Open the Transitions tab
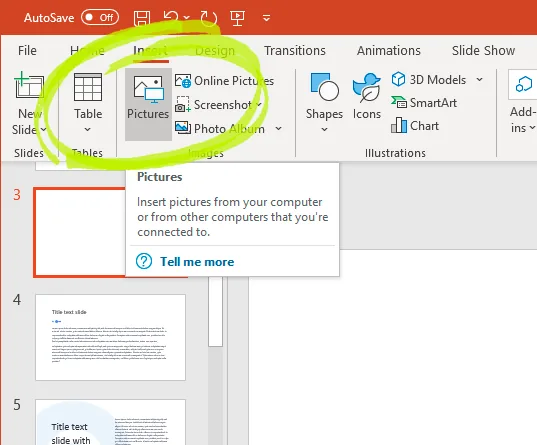This screenshot has height=445, width=537. (295, 51)
